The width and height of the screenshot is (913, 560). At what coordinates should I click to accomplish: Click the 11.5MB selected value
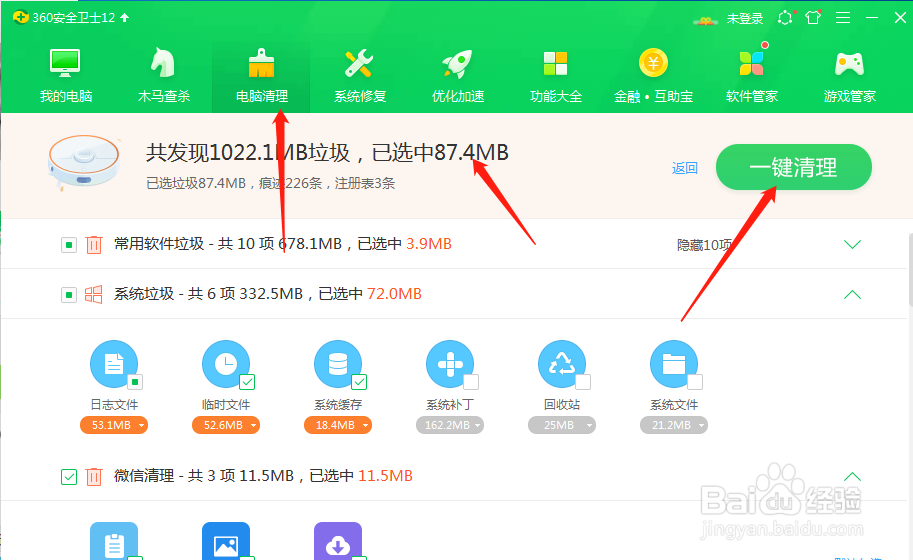(385, 476)
